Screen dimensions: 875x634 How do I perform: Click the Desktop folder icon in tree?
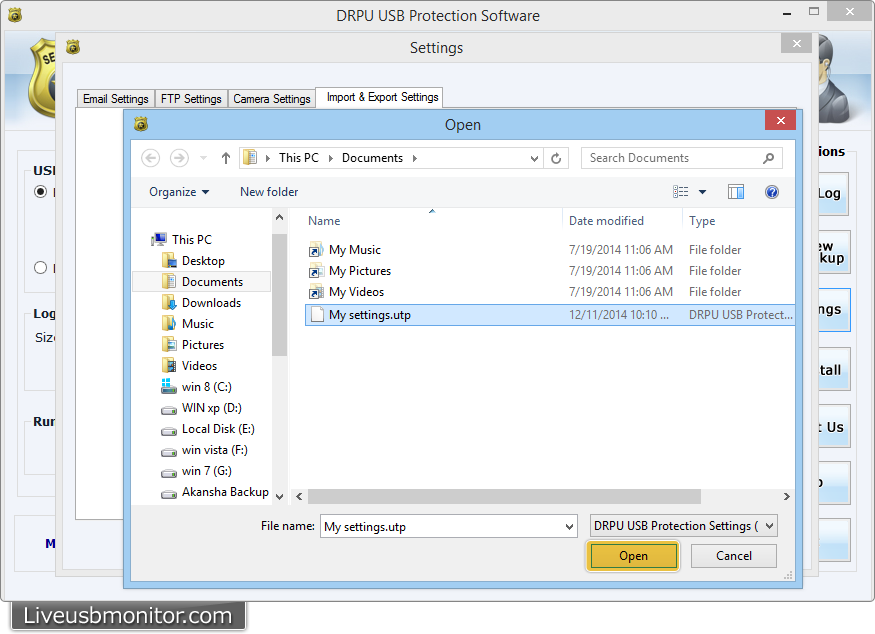169,261
